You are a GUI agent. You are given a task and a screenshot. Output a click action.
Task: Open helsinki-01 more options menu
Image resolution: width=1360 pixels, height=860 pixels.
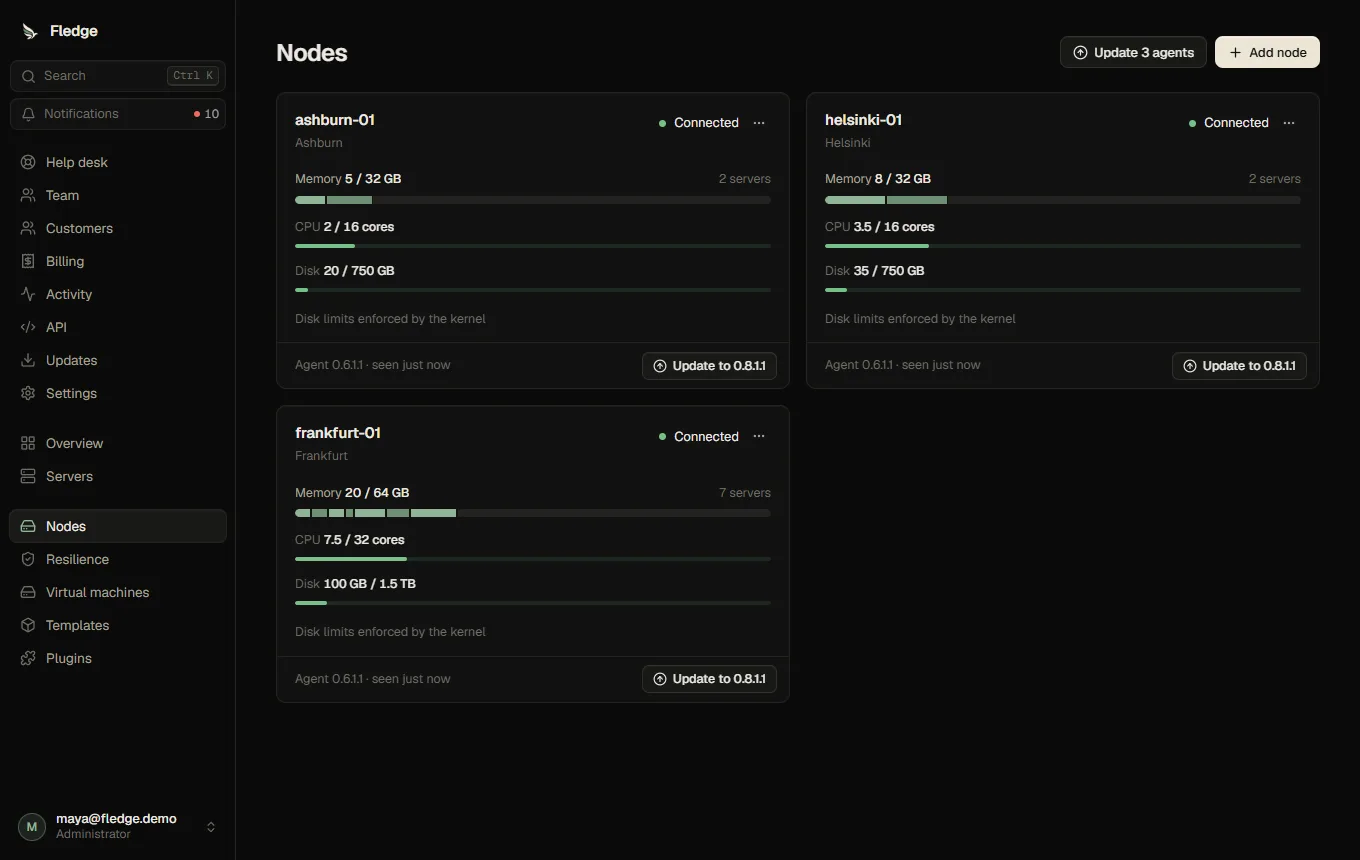1289,123
